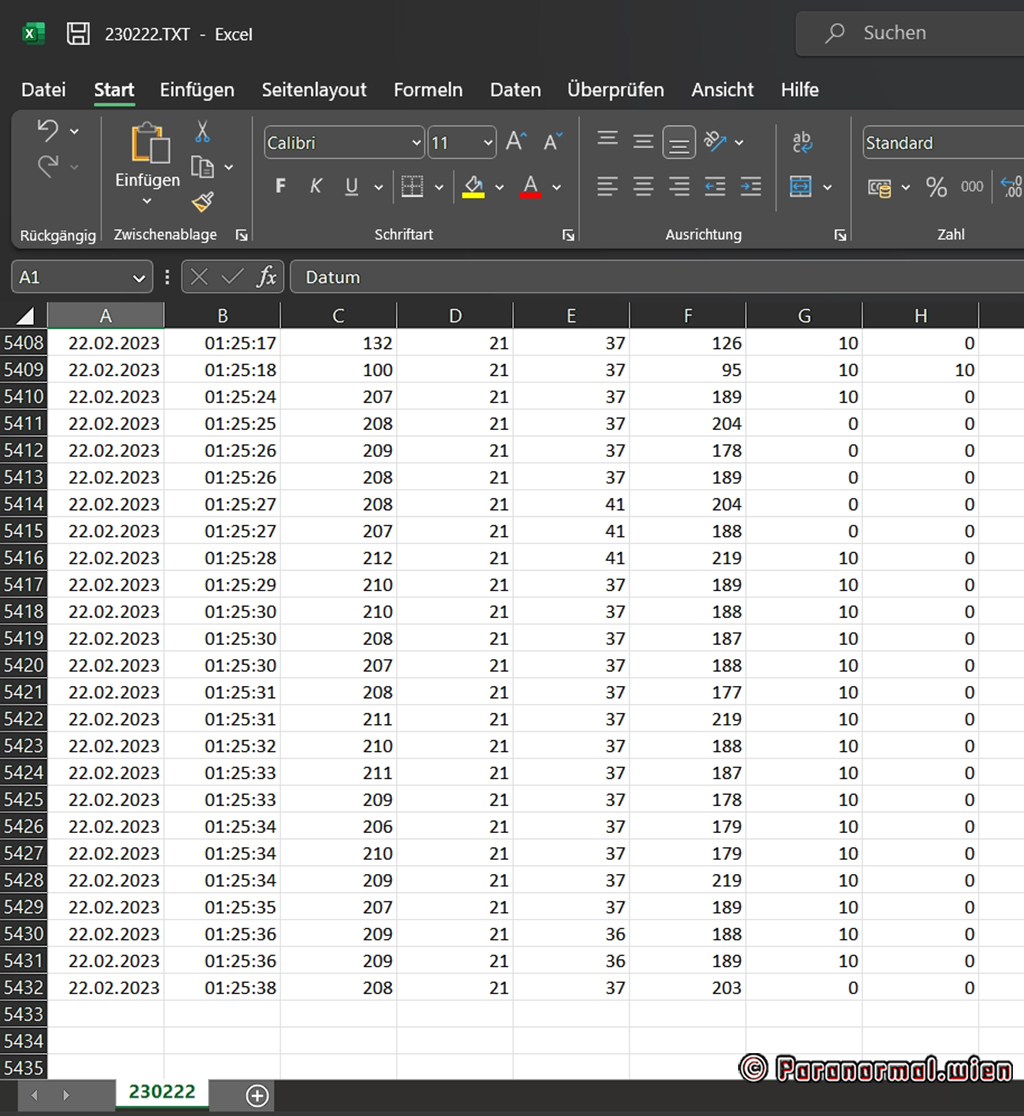Click the Cut scissors icon
Viewport: 1024px width, 1116px height.
202,132
